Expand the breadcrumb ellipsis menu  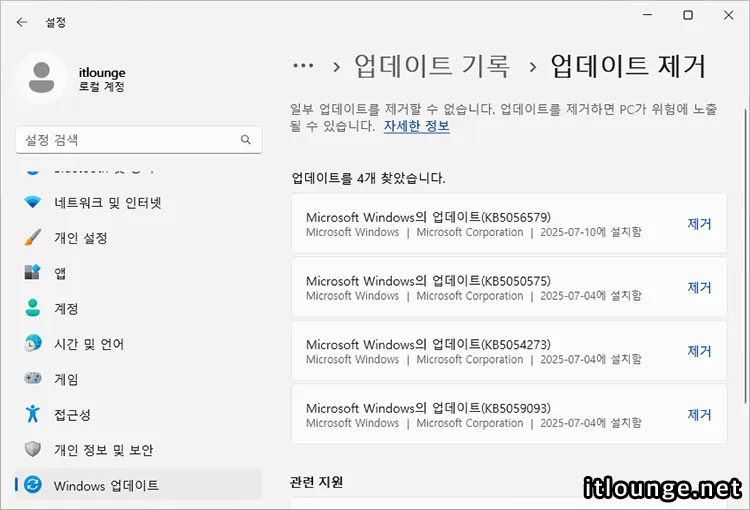303,66
